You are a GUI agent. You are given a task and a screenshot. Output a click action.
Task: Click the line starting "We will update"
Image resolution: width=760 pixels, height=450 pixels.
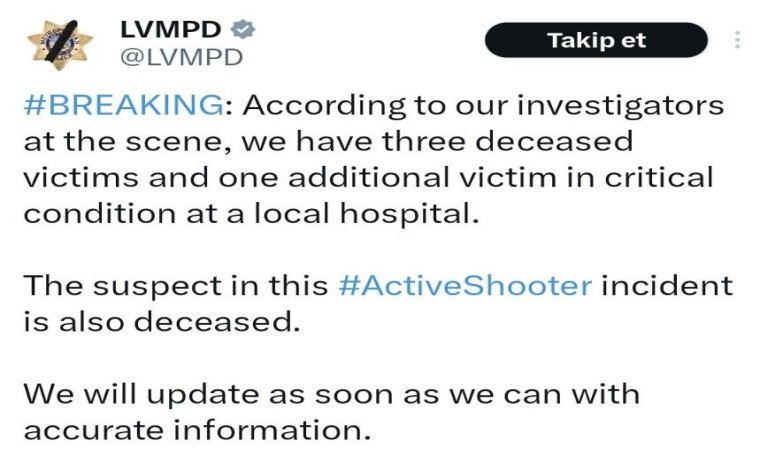[x=330, y=393]
